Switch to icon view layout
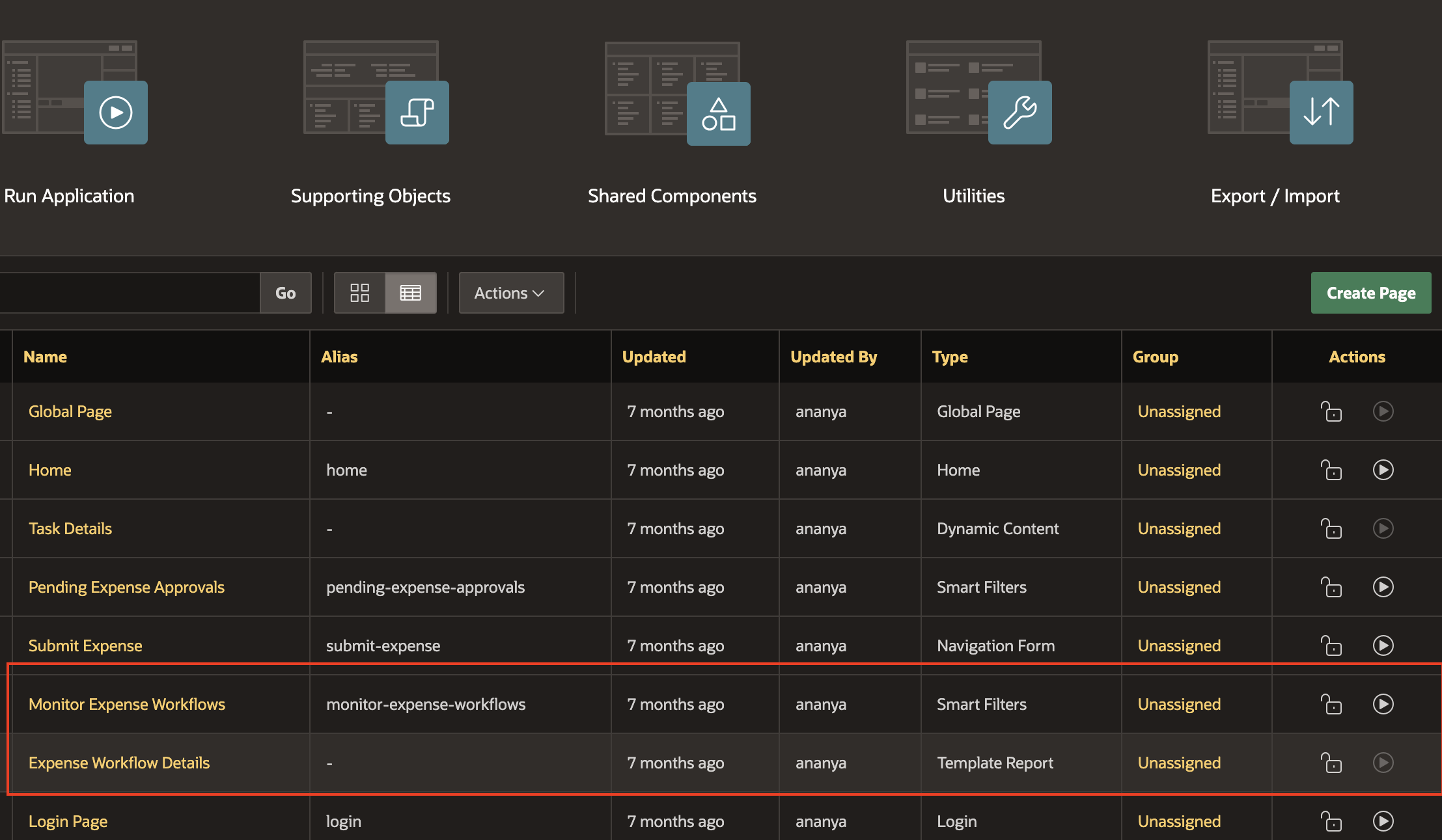 (359, 293)
